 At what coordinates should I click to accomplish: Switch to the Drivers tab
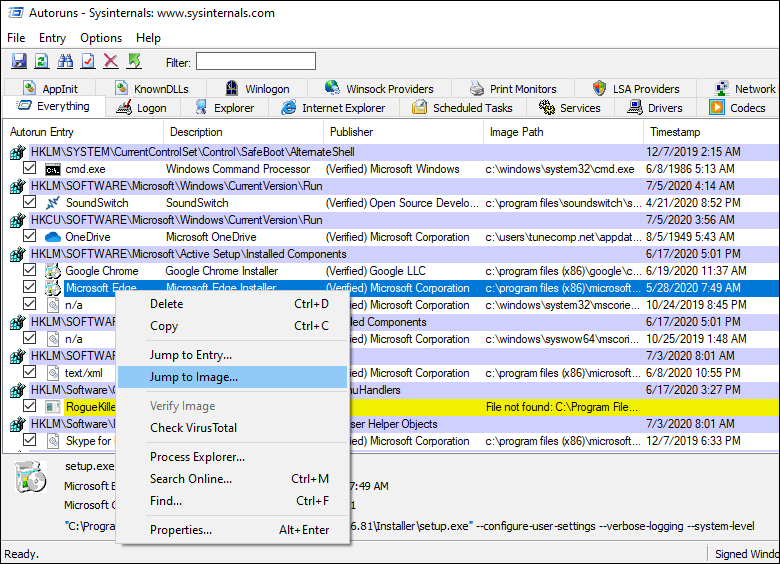click(x=655, y=107)
